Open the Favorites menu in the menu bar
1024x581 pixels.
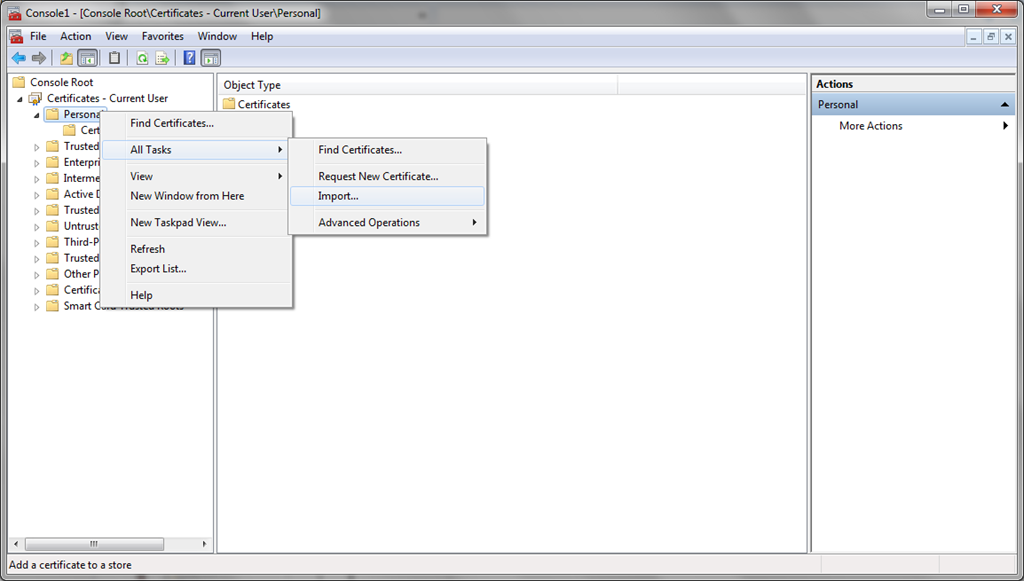coord(162,36)
